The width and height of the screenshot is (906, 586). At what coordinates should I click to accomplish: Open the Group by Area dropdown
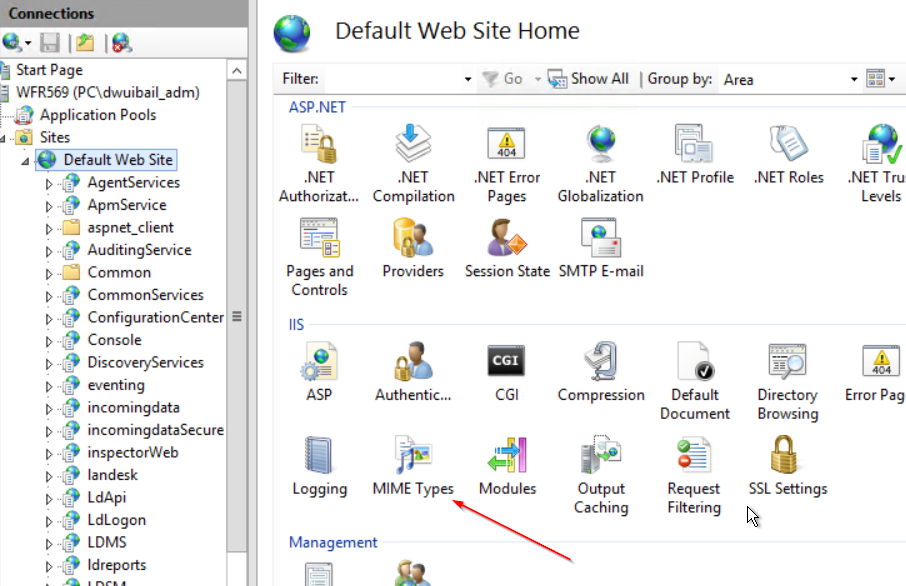[x=853, y=79]
